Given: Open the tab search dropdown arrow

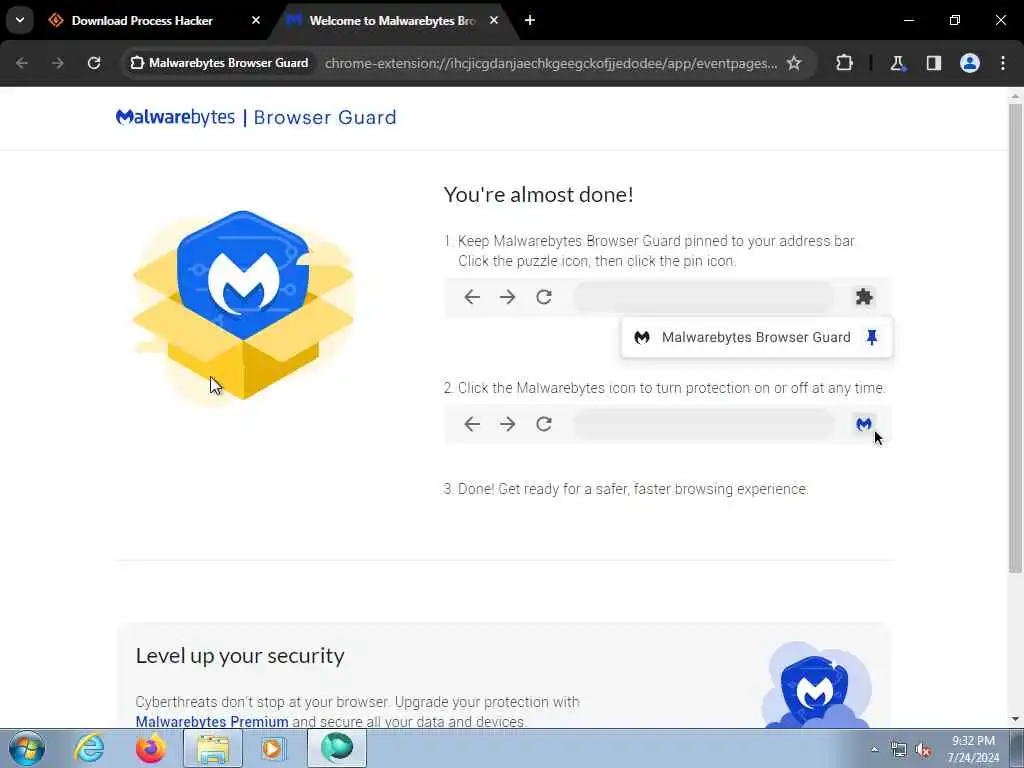Looking at the screenshot, I should (x=20, y=20).
